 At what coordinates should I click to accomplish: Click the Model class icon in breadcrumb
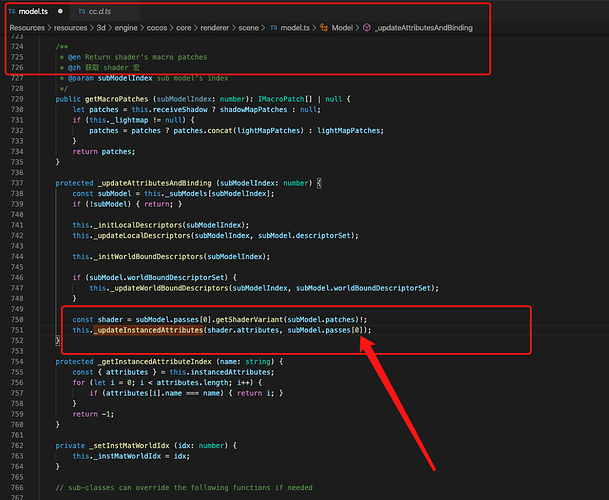point(324,28)
